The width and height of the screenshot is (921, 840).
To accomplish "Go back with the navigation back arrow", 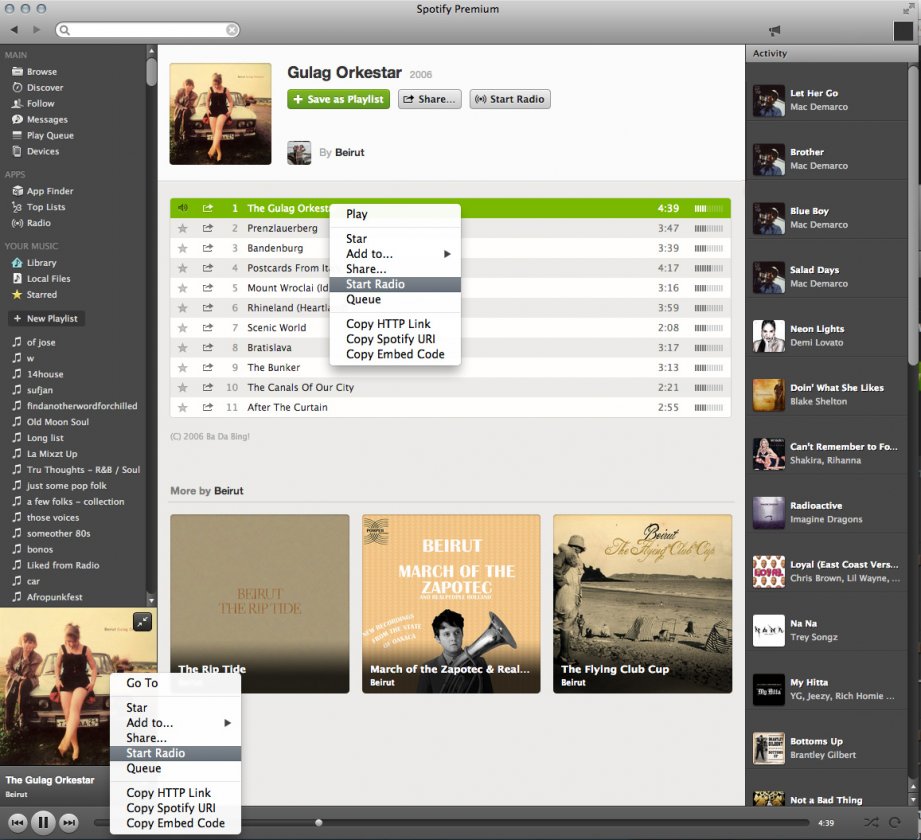I will pyautogui.click(x=14, y=29).
